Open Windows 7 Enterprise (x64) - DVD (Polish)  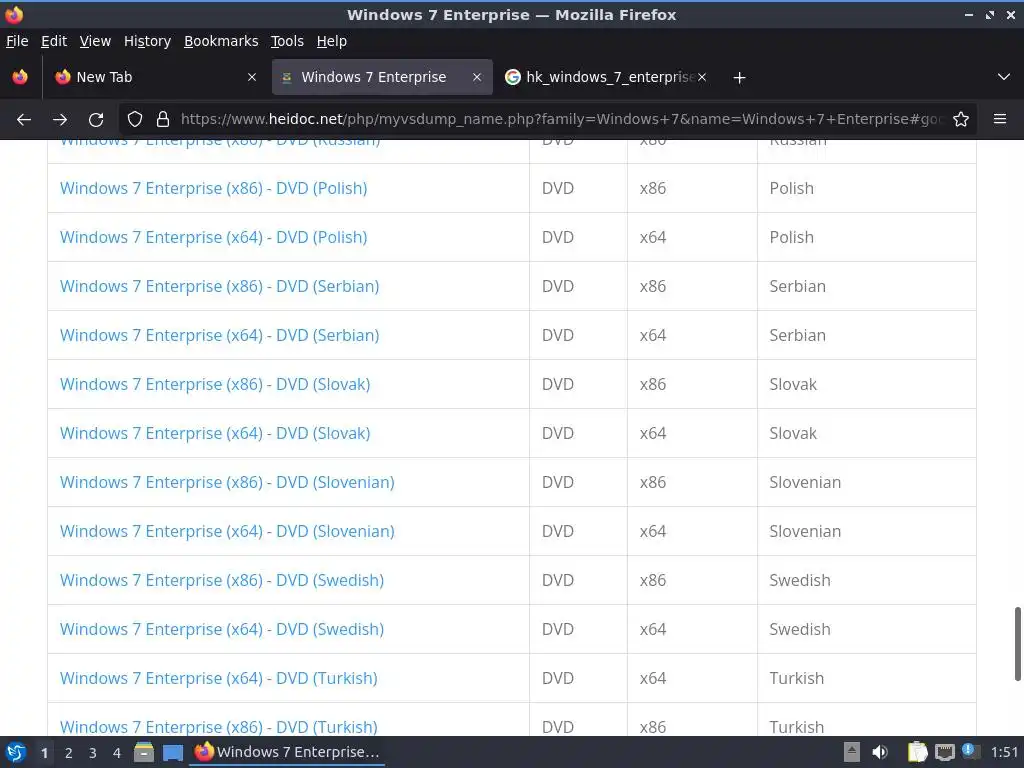[214, 237]
